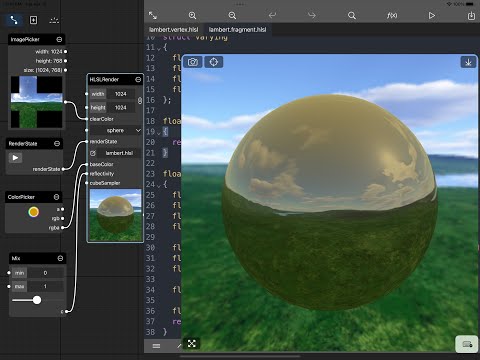480x360 pixels.
Task: Download the rendered preview image
Action: click(468, 62)
